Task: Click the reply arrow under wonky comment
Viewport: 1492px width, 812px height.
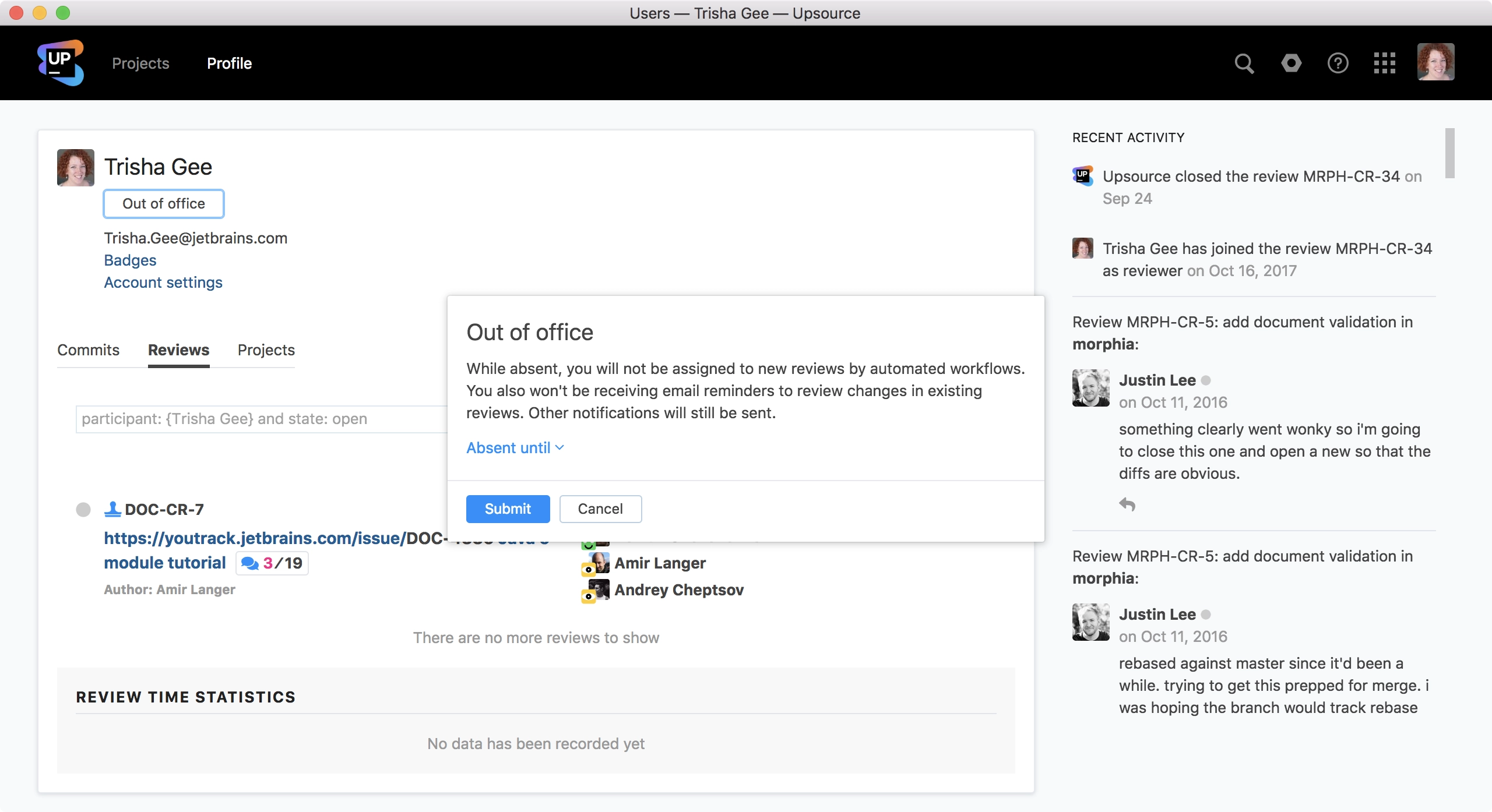Action: coord(1127,504)
